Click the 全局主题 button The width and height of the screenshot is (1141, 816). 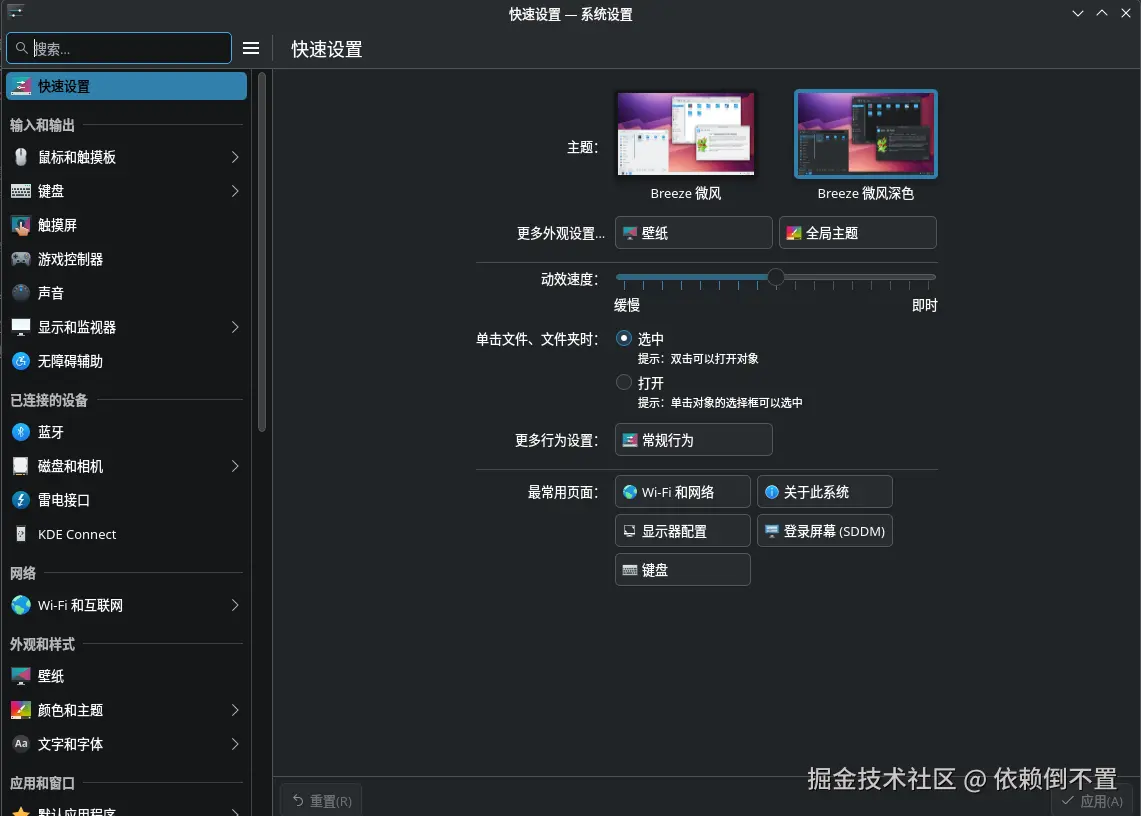pos(857,233)
